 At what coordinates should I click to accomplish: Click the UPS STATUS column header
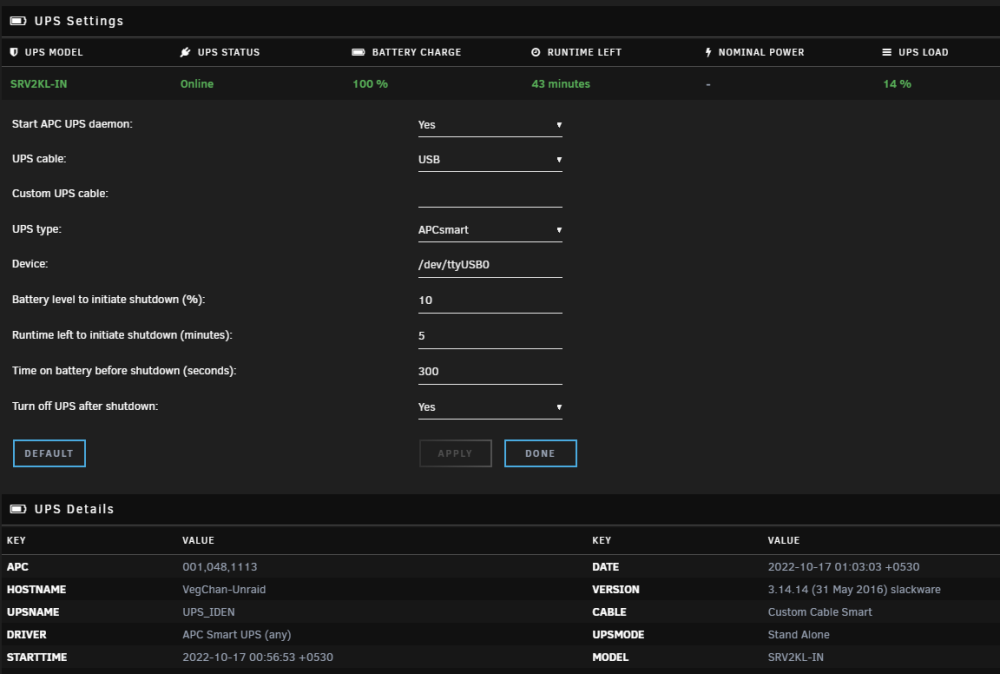[228, 52]
